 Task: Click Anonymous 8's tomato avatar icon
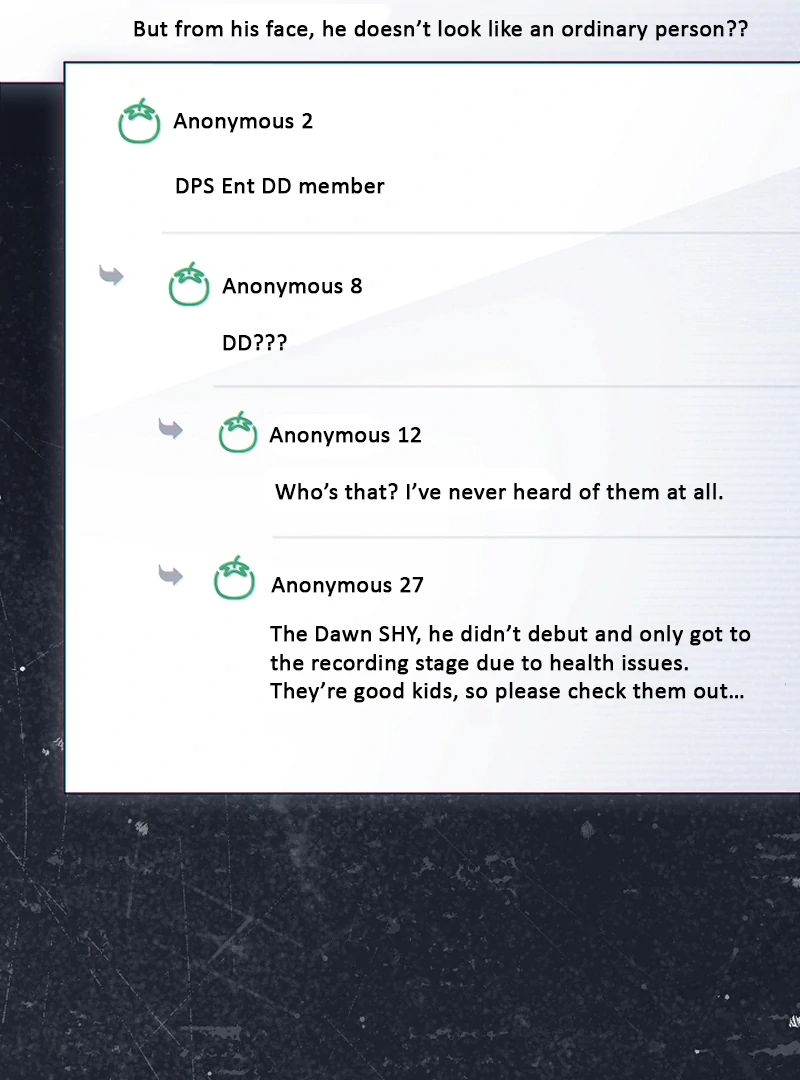tap(189, 284)
